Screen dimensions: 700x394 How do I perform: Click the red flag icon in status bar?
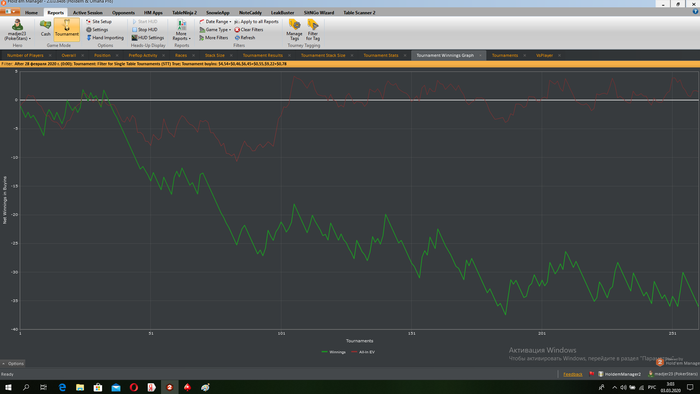coord(592,374)
